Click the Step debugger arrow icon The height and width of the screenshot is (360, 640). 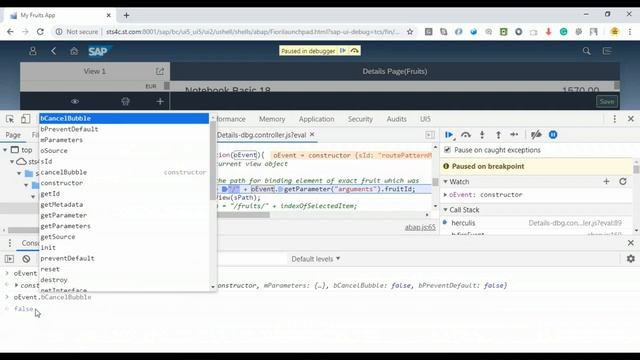tap(514, 135)
